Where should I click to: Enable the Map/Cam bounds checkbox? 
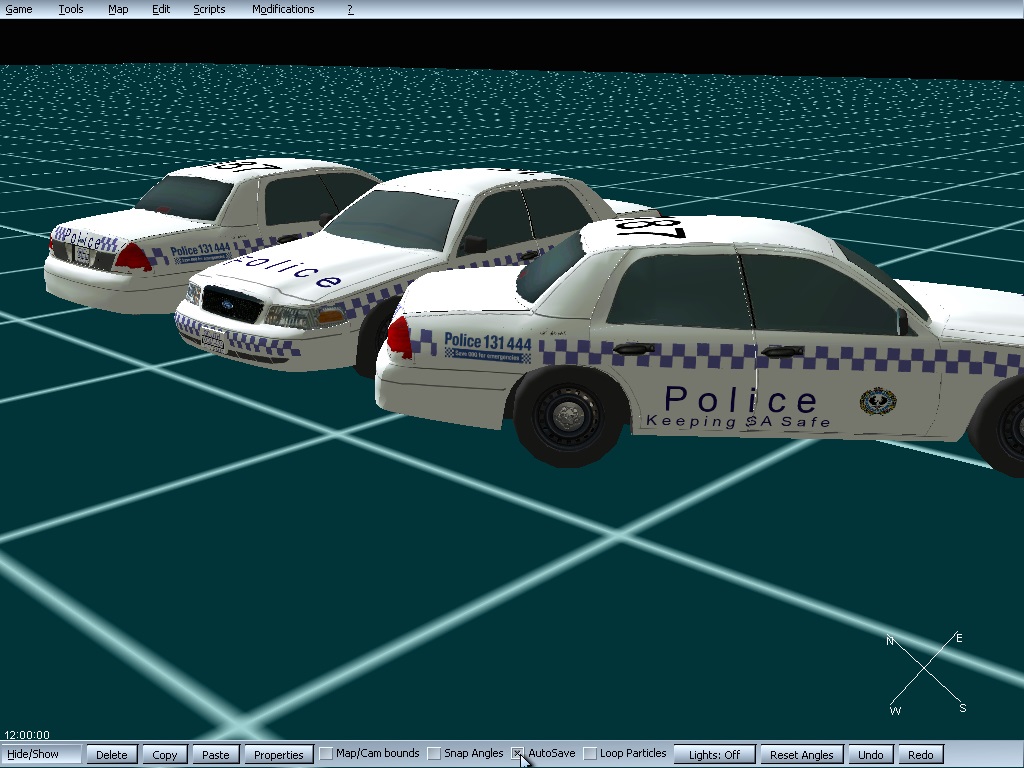326,754
